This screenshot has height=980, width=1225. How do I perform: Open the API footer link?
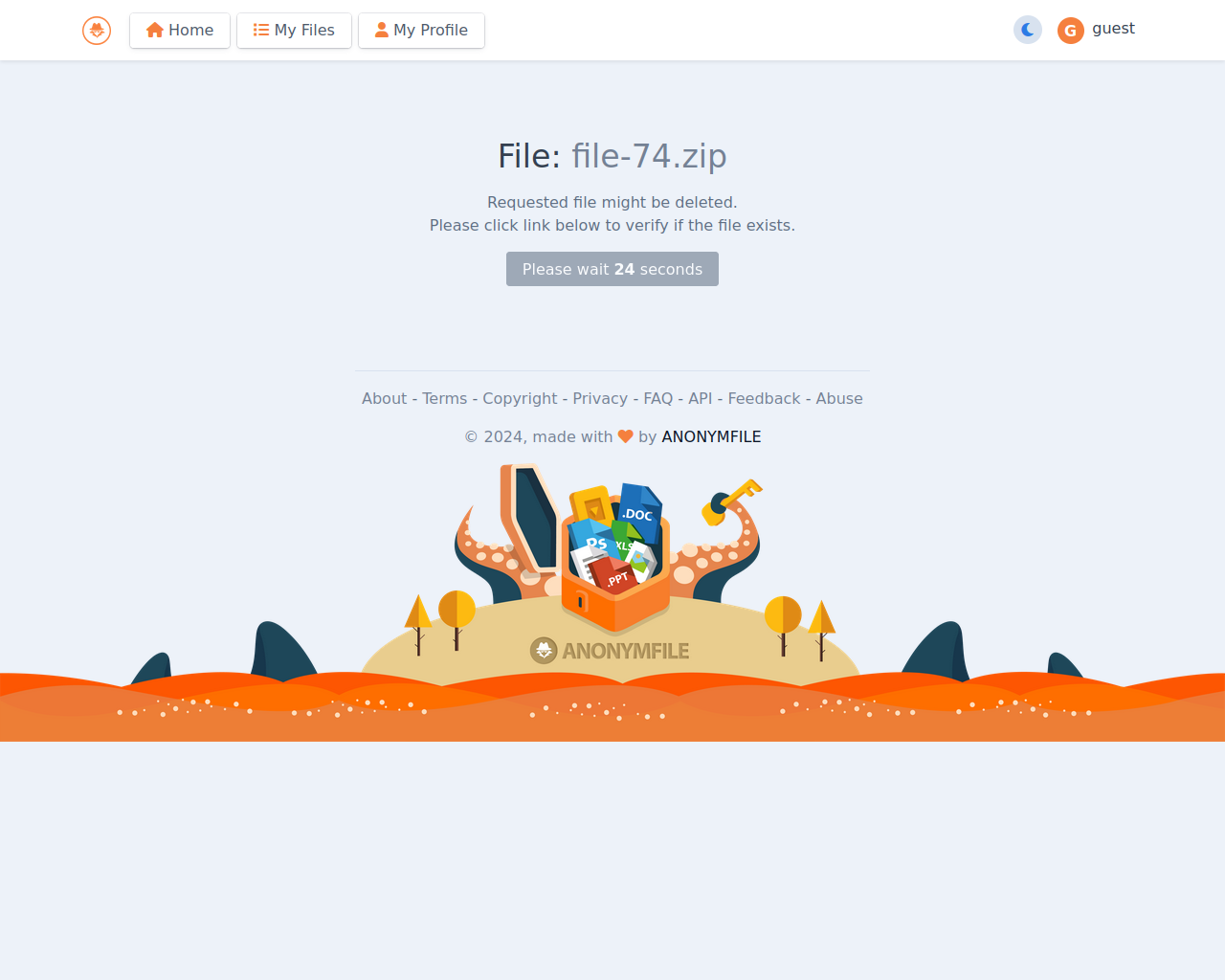[x=701, y=399]
